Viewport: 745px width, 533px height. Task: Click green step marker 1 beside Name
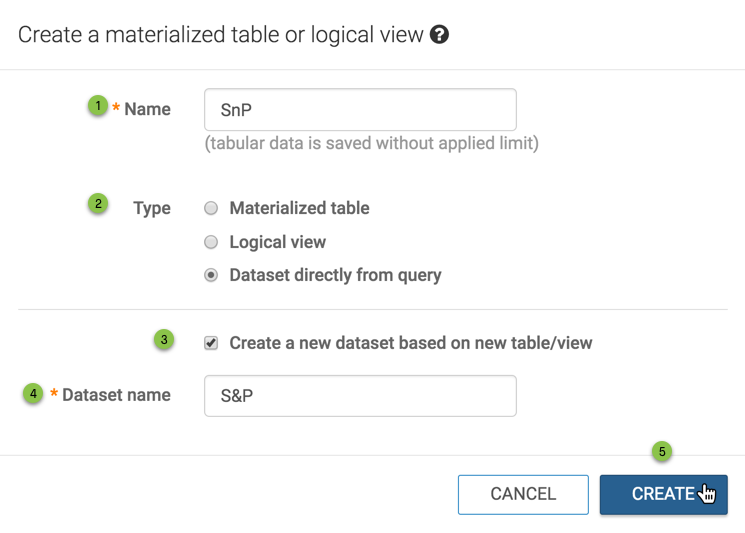click(98, 105)
